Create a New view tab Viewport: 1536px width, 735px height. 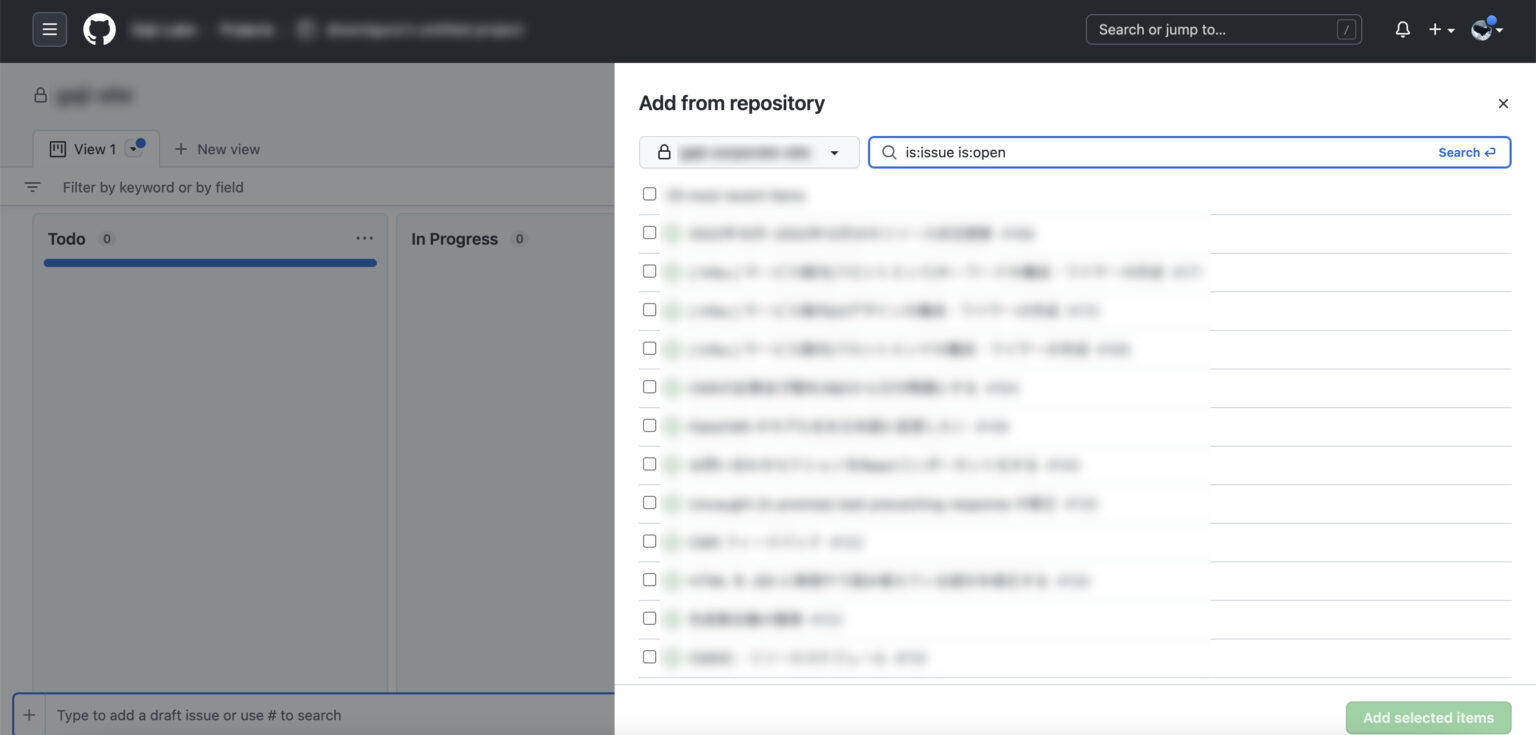point(217,148)
